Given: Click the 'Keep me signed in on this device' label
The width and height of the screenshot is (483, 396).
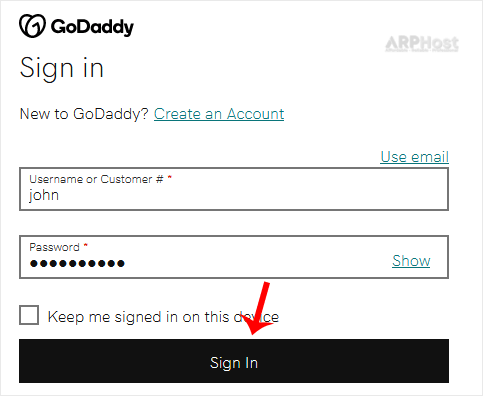Looking at the screenshot, I should [x=163, y=317].
